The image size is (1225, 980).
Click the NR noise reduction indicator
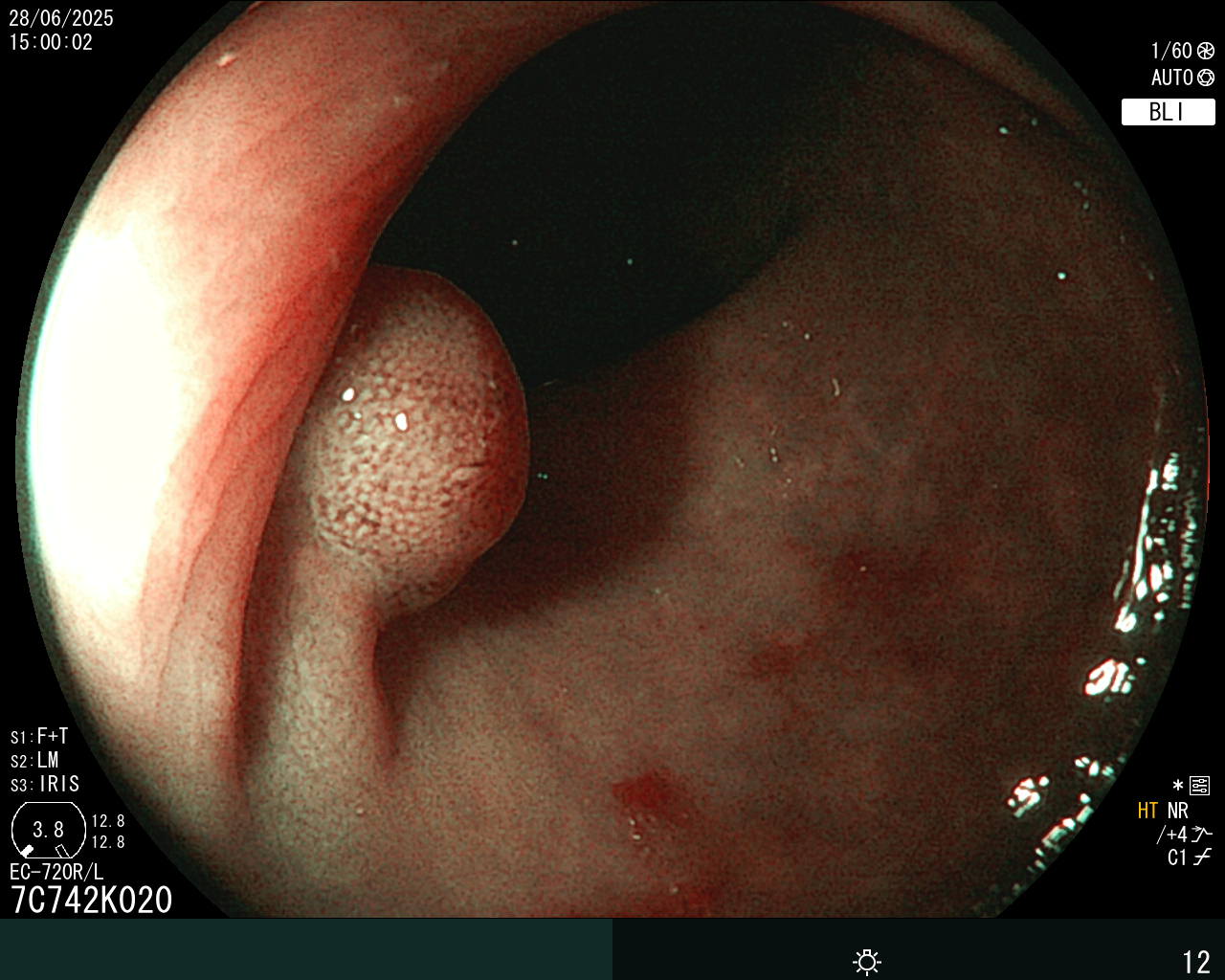click(1178, 811)
